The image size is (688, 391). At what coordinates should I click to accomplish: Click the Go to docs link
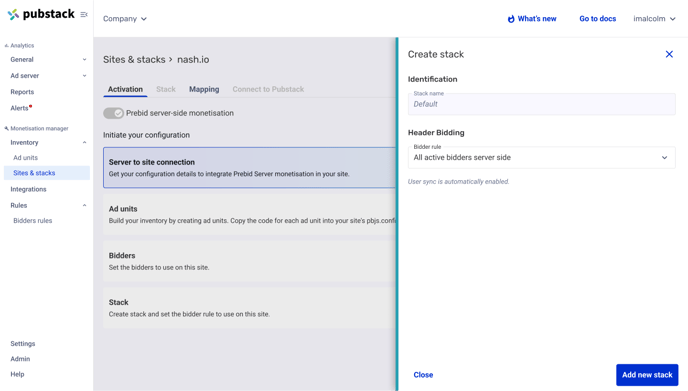click(x=598, y=19)
